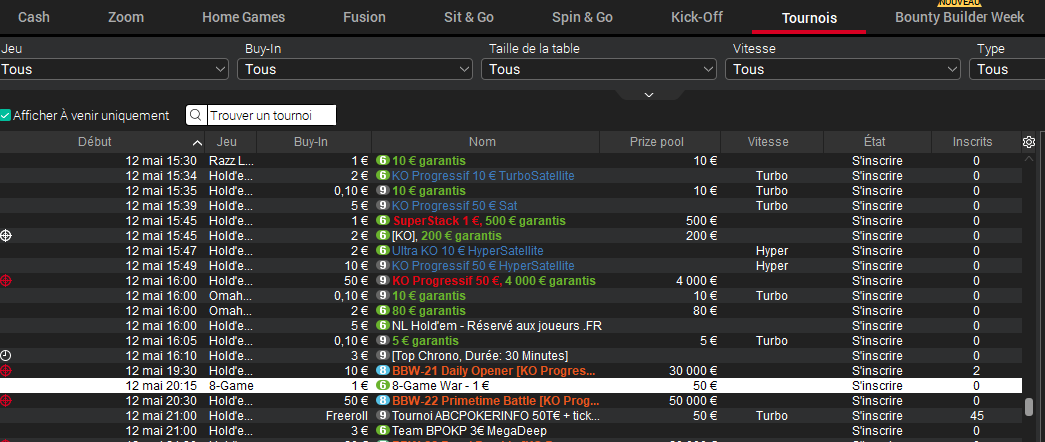Open the Type filter dropdown
The height and width of the screenshot is (442, 1045).
coord(1007,69)
